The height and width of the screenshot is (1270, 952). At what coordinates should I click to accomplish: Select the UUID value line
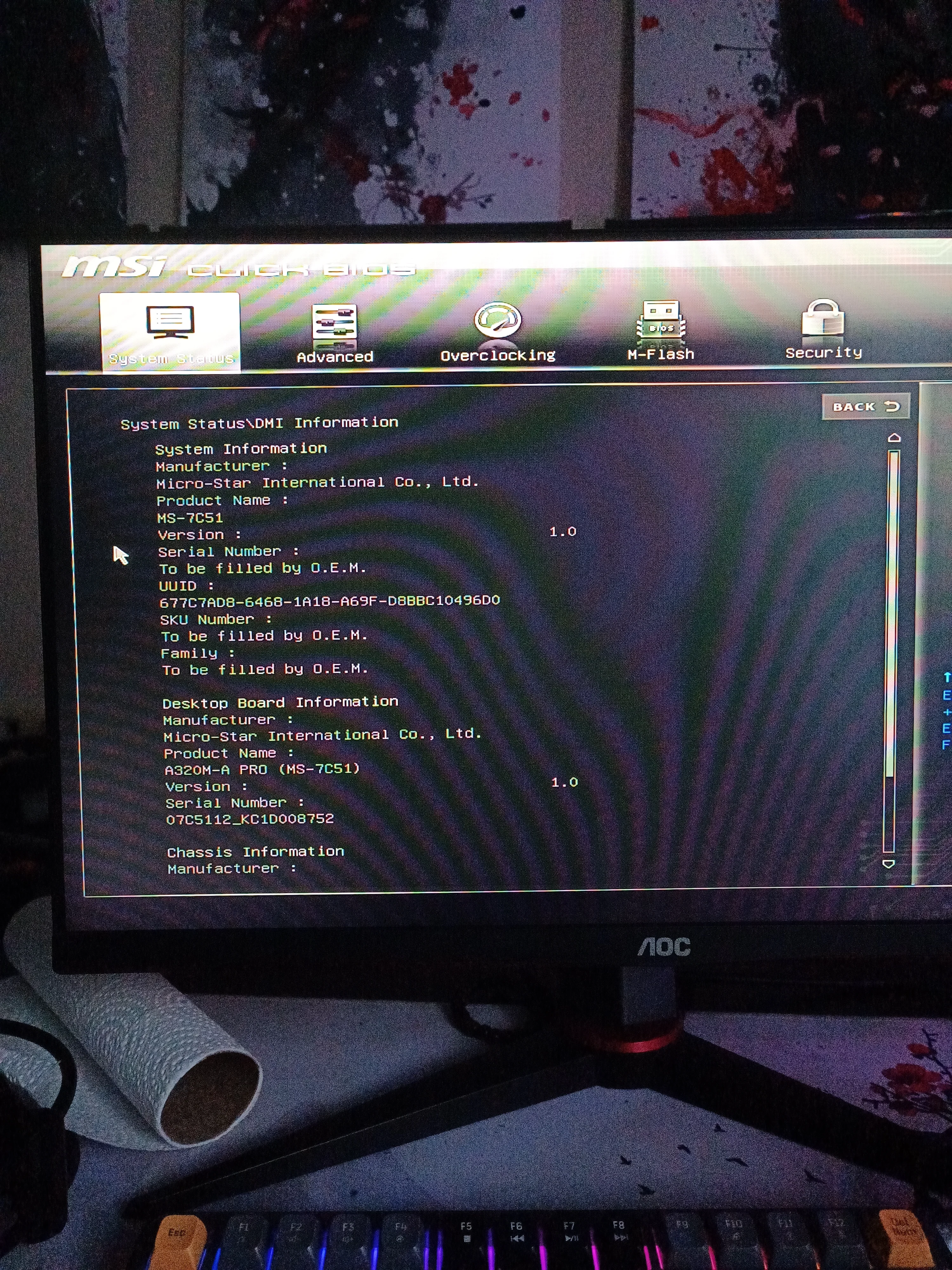click(x=329, y=601)
